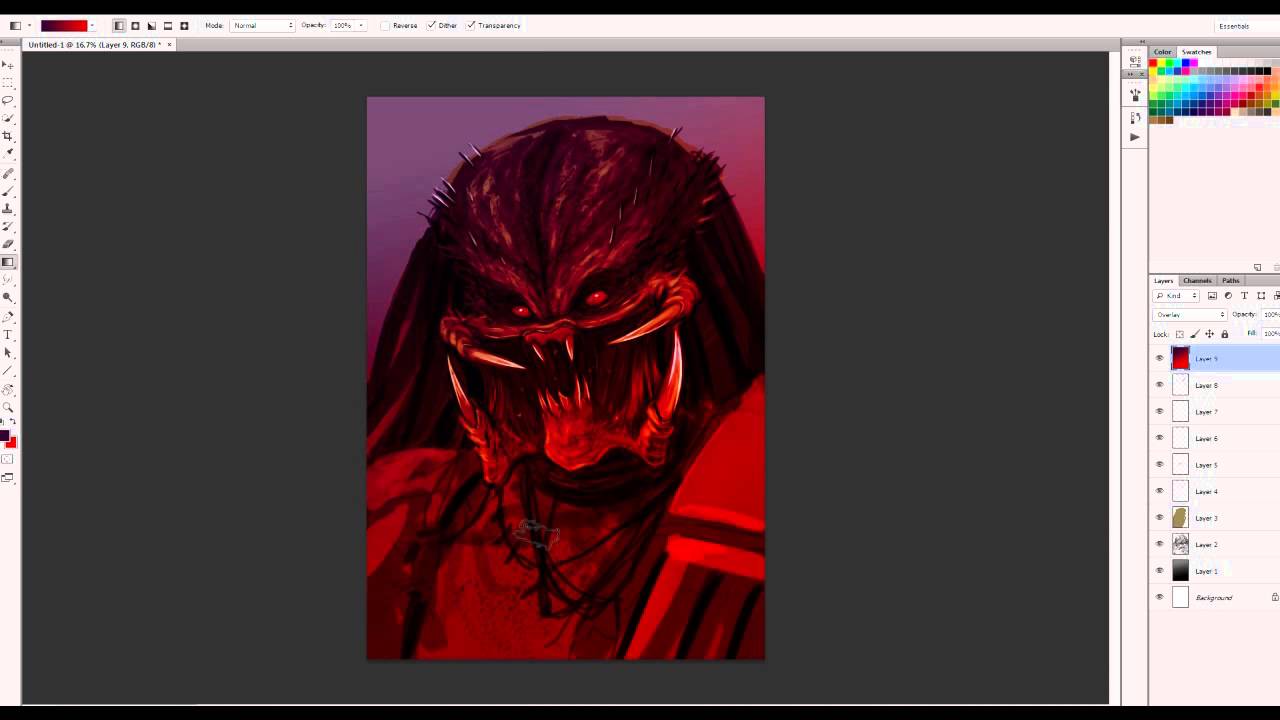This screenshot has height=720, width=1280.
Task: Open the gradient Mode dropdown
Action: coord(263,25)
